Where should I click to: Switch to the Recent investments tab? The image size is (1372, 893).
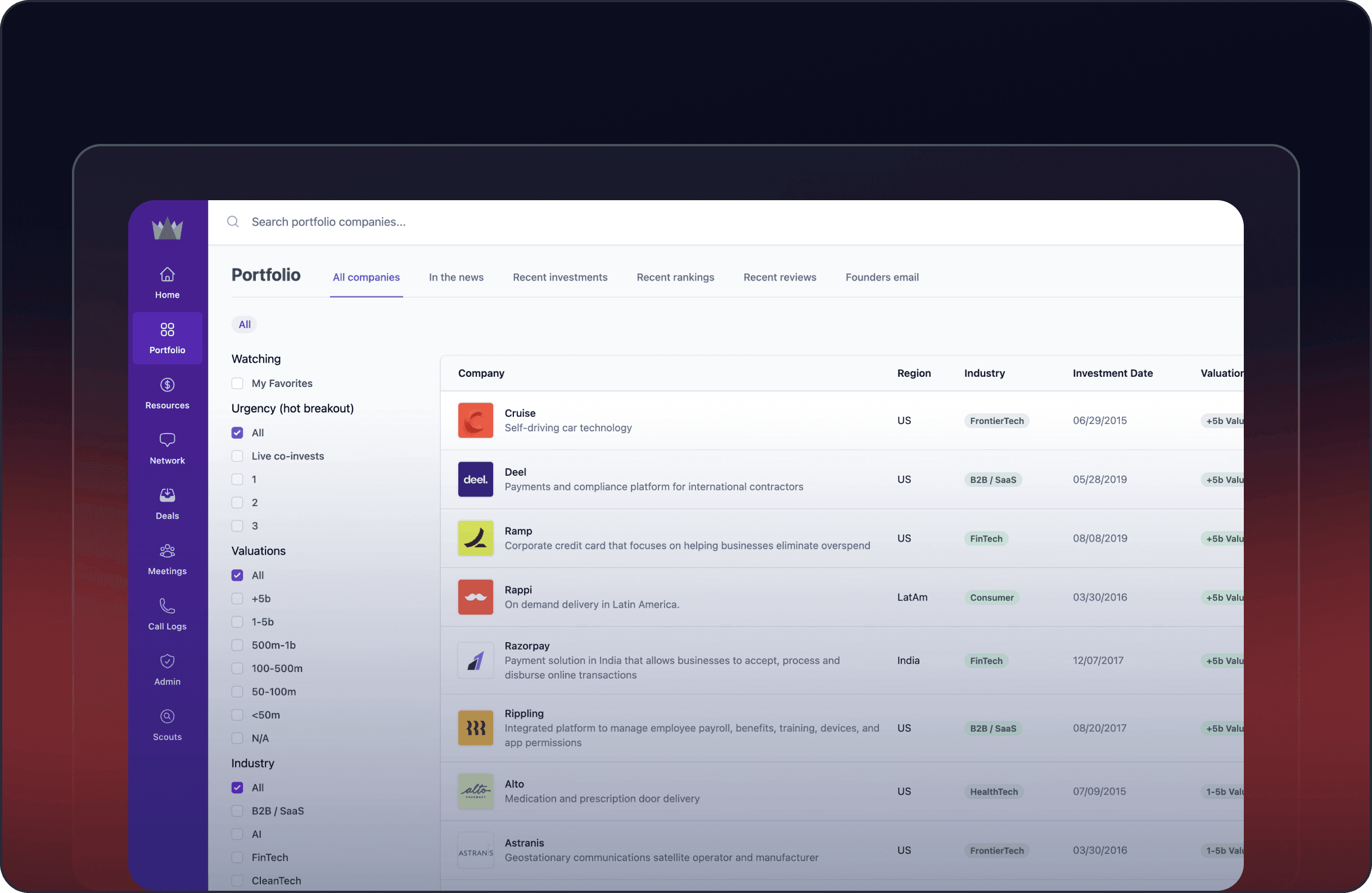[559, 276]
